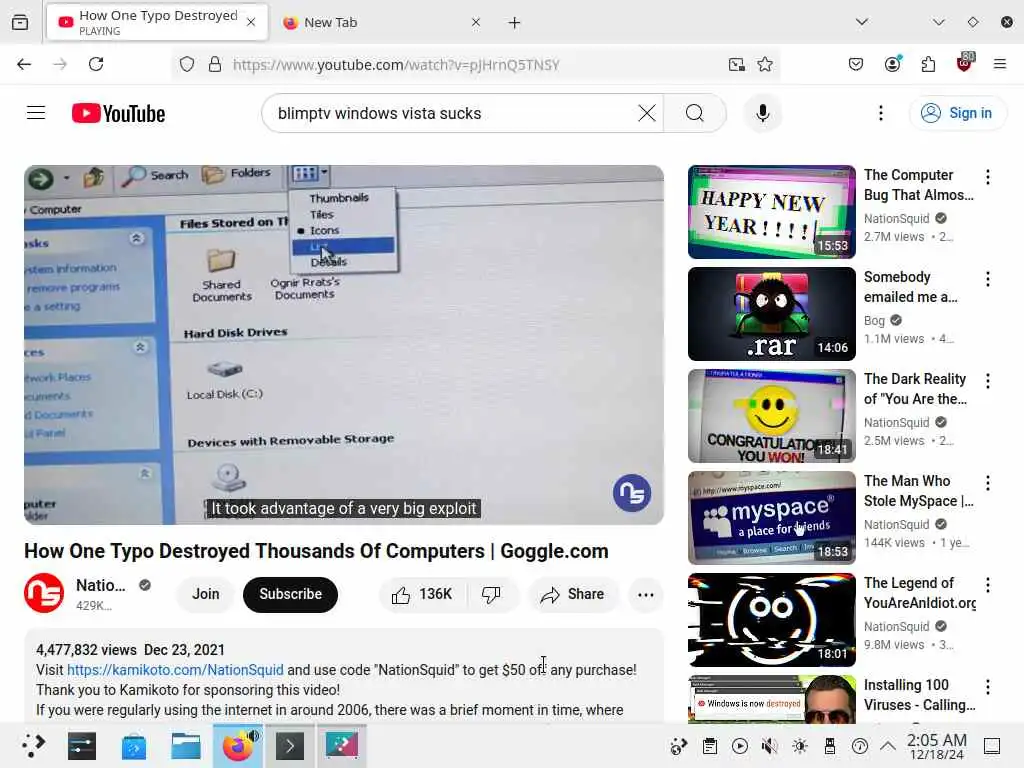Clear the YouTube search box text
This screenshot has height=768, width=1024.
pos(647,113)
